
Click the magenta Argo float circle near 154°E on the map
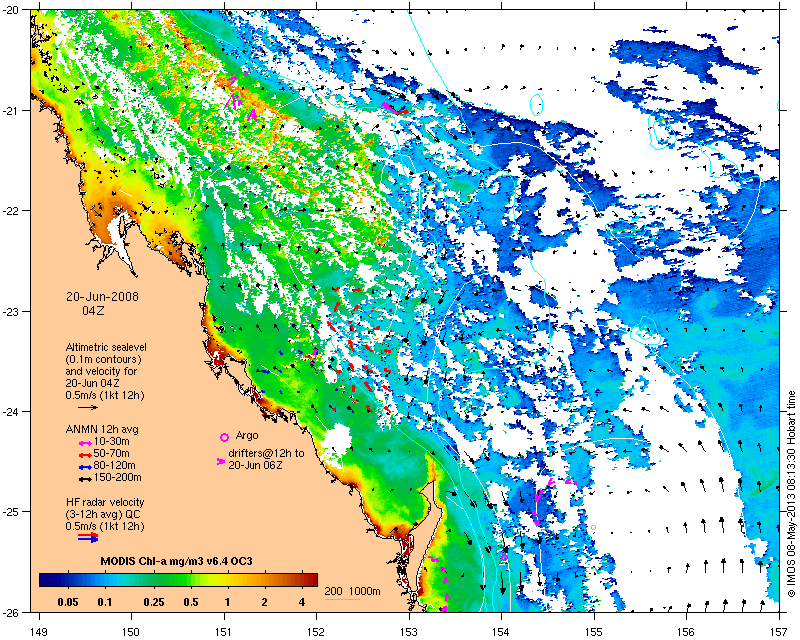504,558
